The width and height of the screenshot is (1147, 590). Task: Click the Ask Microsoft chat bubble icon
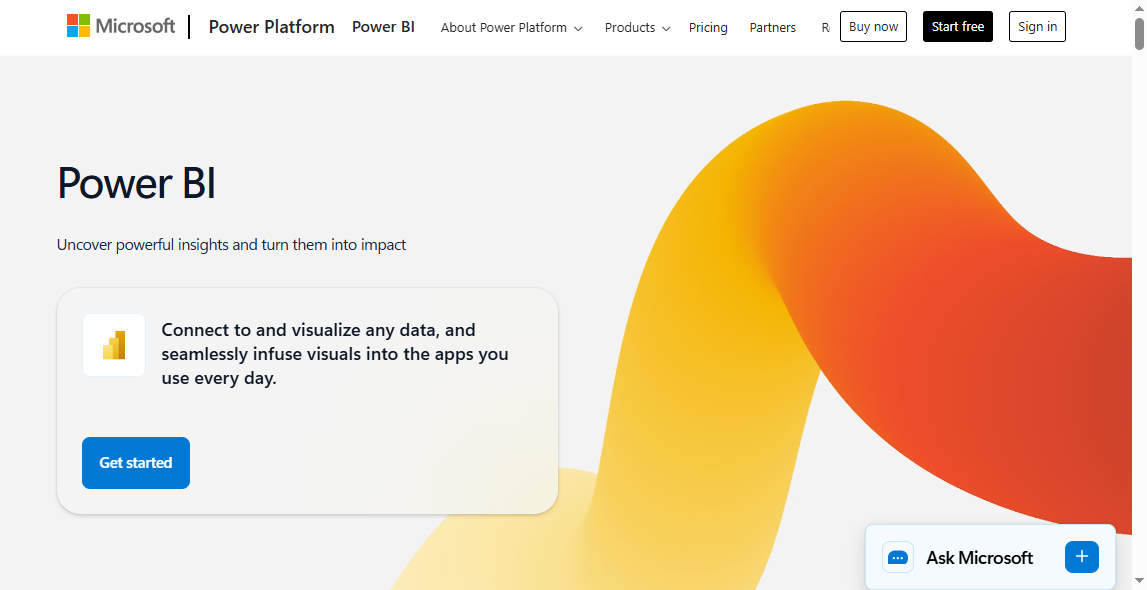tap(898, 558)
